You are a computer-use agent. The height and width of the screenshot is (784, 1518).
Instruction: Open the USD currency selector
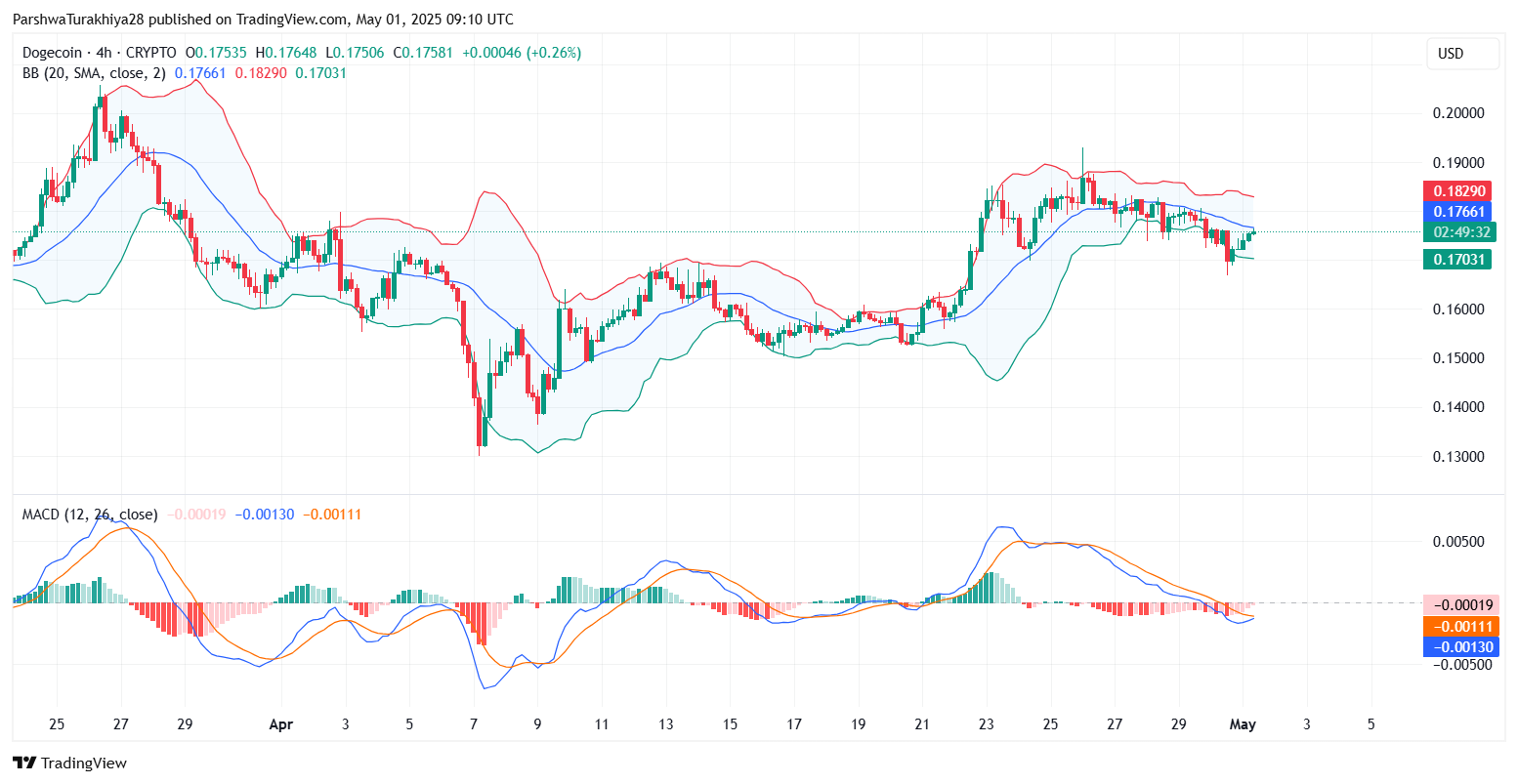[x=1461, y=54]
